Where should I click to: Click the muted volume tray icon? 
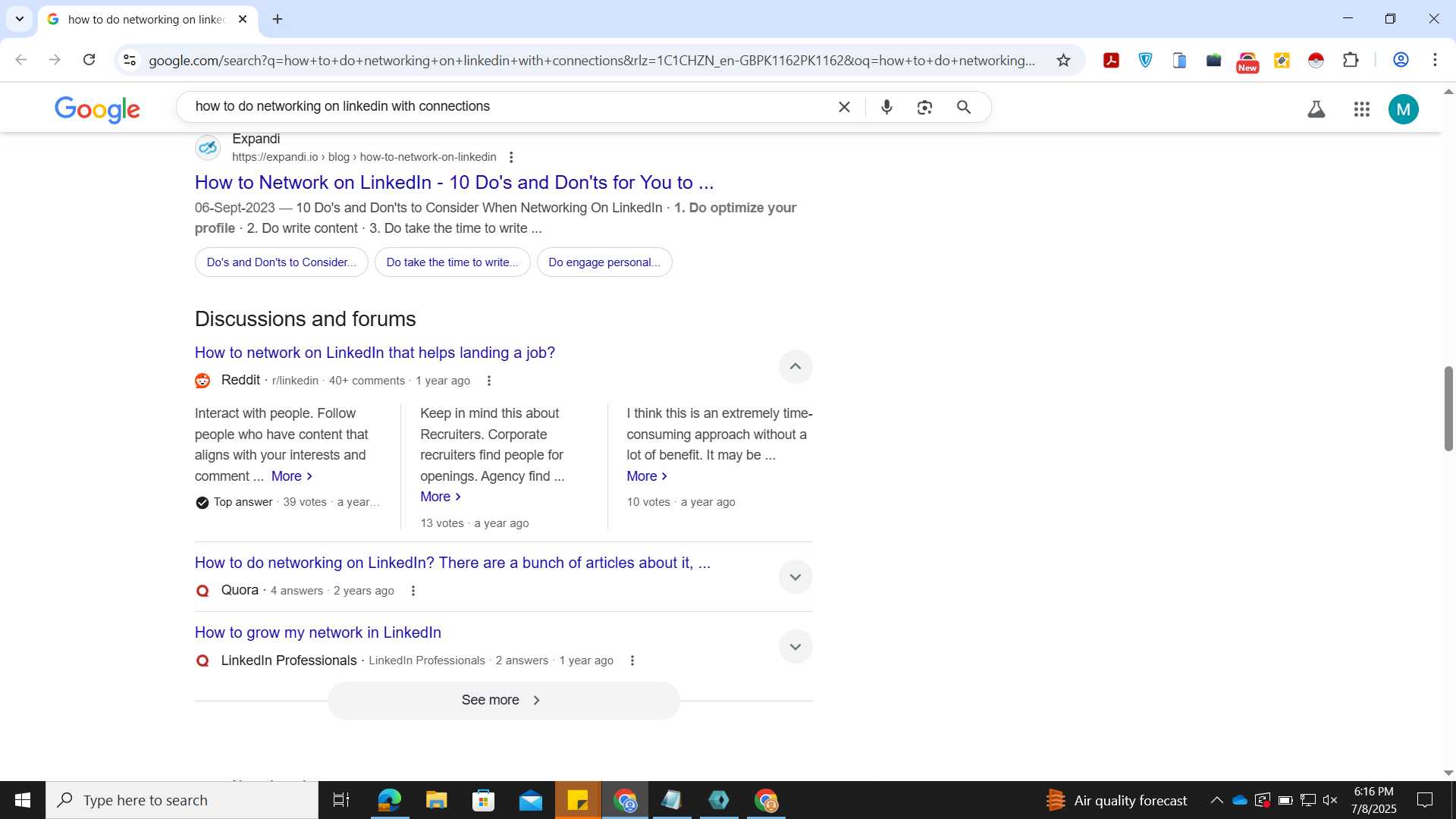coord(1330,800)
